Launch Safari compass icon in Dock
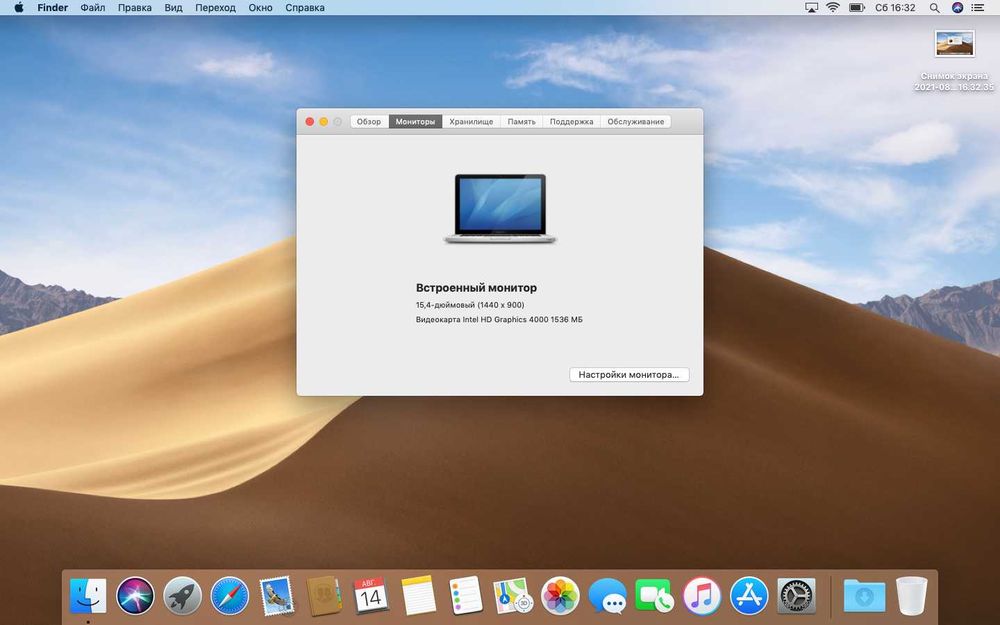Viewport: 1000px width, 625px height. (x=230, y=596)
